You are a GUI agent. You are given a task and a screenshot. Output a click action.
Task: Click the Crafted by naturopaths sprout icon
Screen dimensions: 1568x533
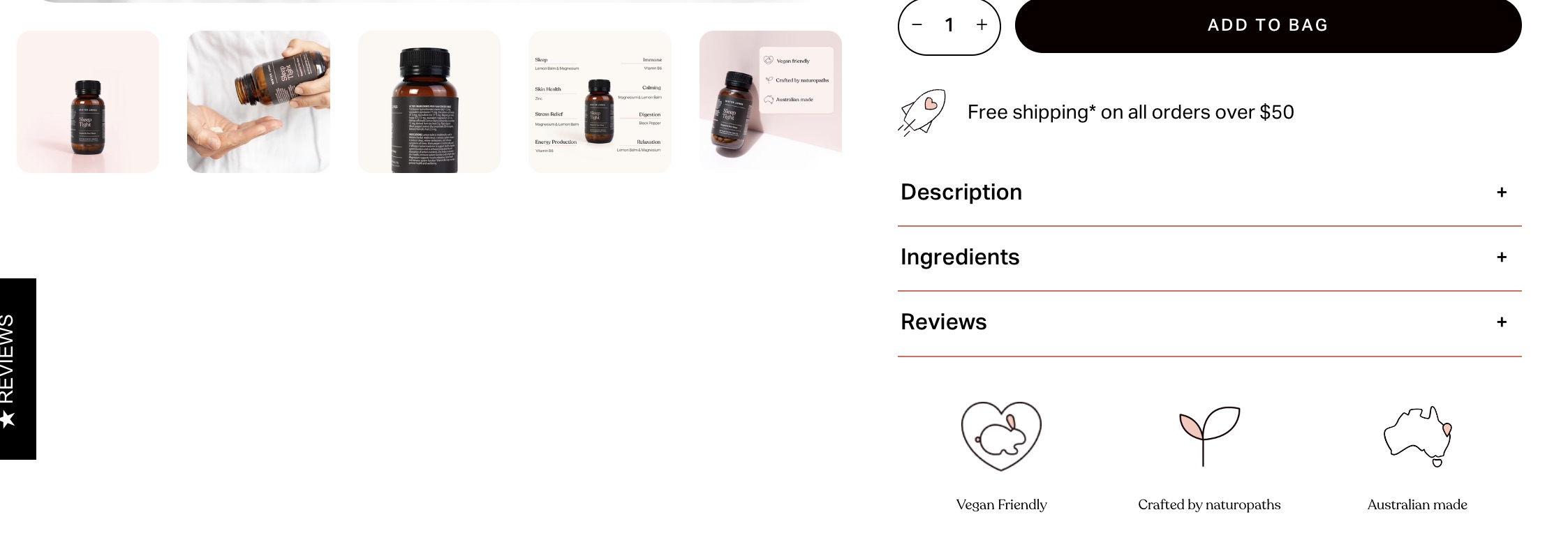pos(1209,436)
